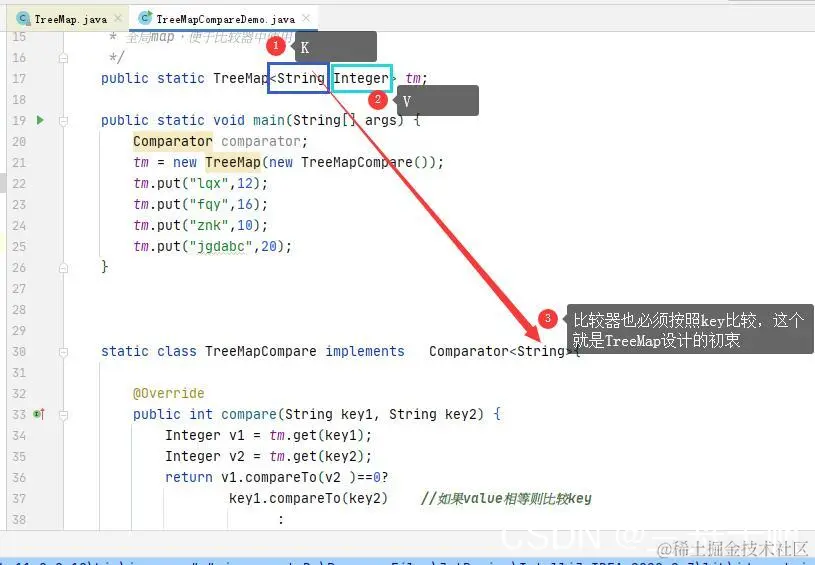Image resolution: width=815 pixels, height=565 pixels.
Task: Collapse the comment fold at line 16
Action: pyautogui.click(x=63, y=58)
